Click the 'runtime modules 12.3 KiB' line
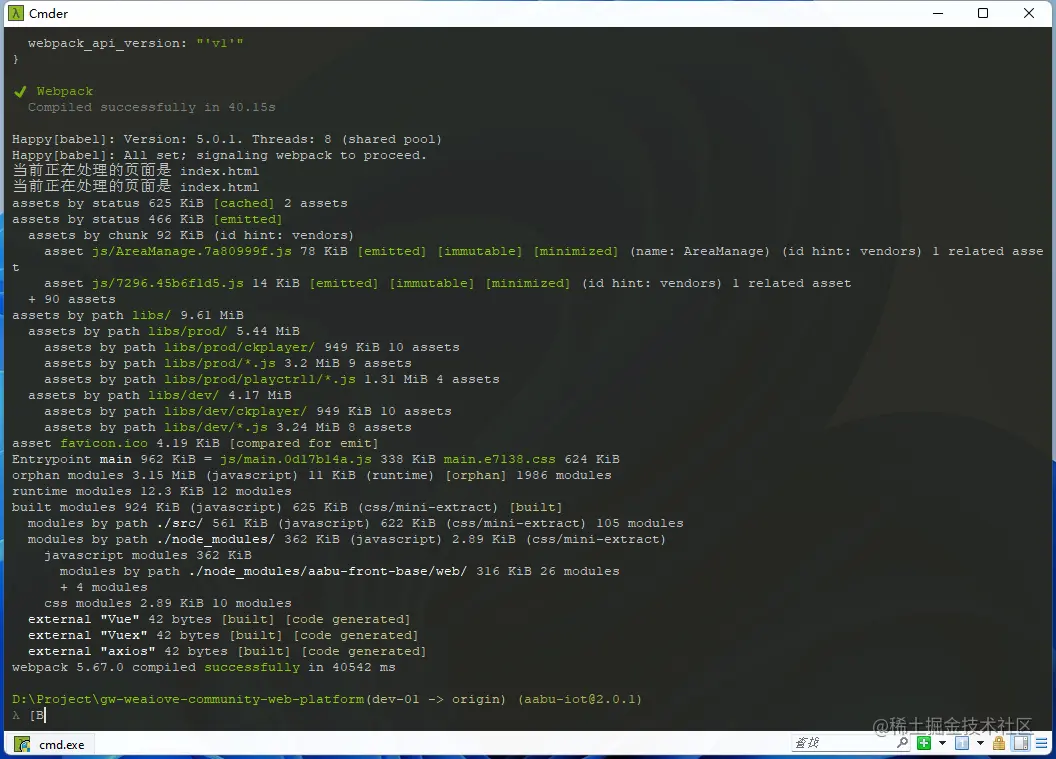The image size is (1056, 759). click(x=152, y=491)
